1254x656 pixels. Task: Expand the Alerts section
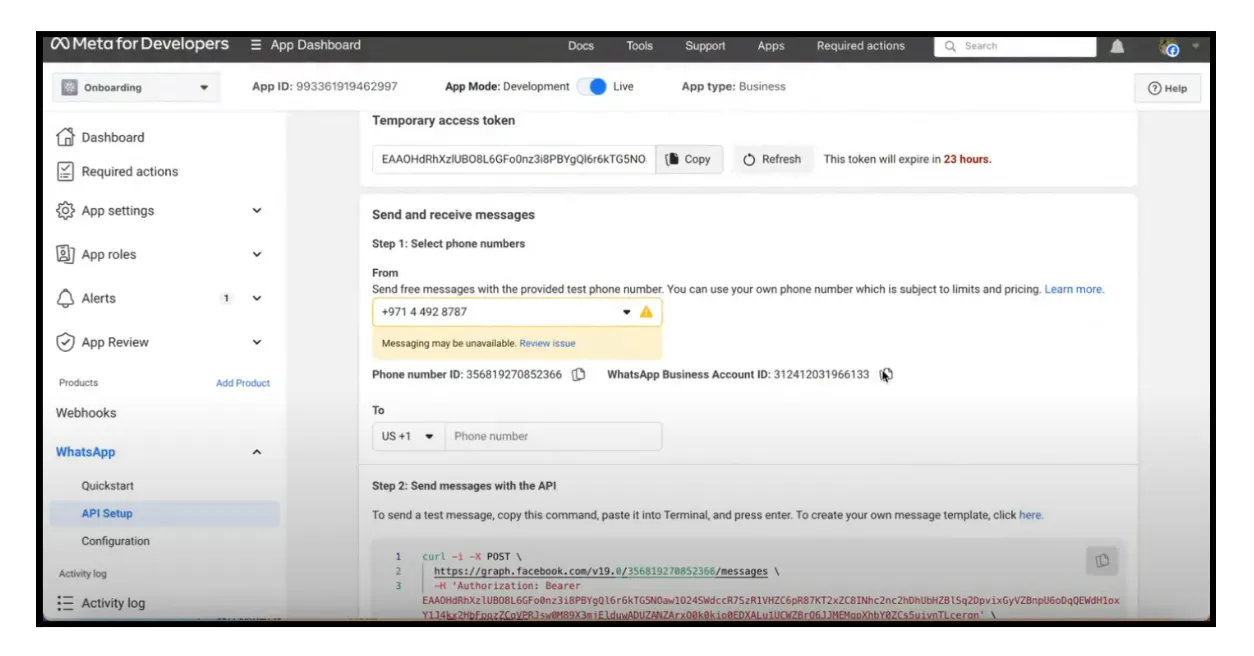(x=257, y=298)
